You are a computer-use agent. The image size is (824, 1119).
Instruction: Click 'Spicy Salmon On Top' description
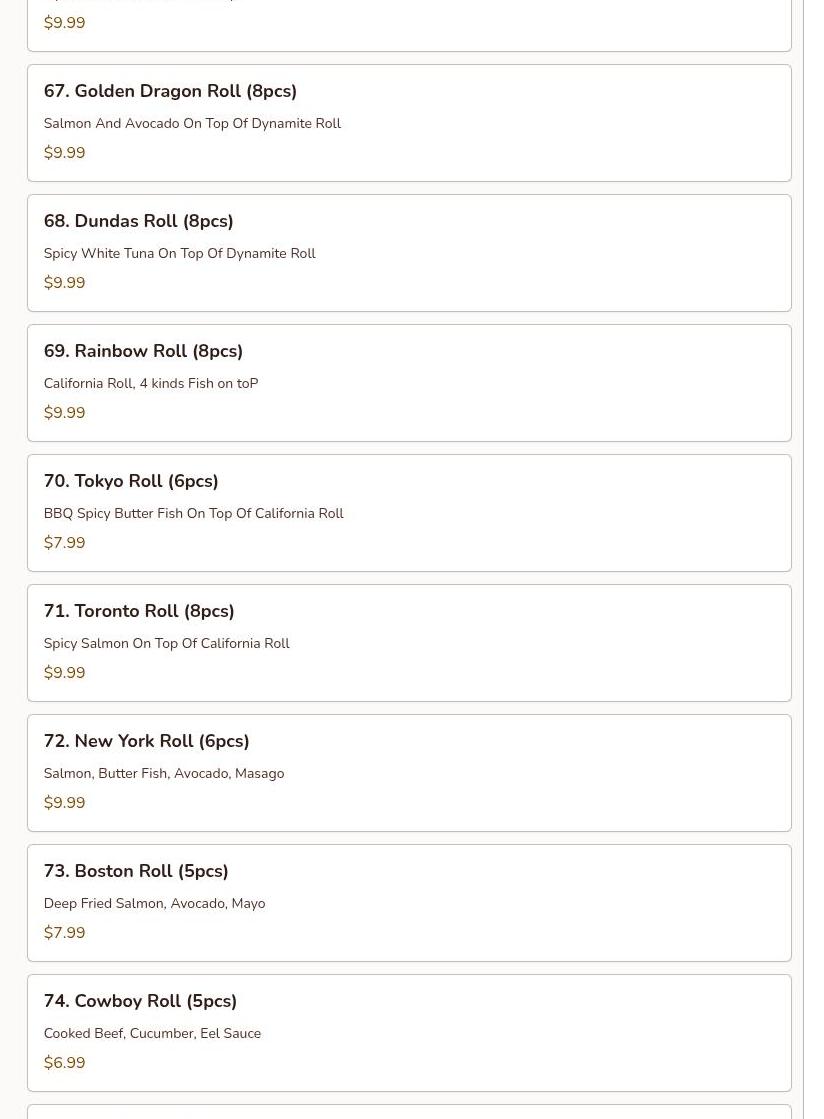(x=166, y=643)
